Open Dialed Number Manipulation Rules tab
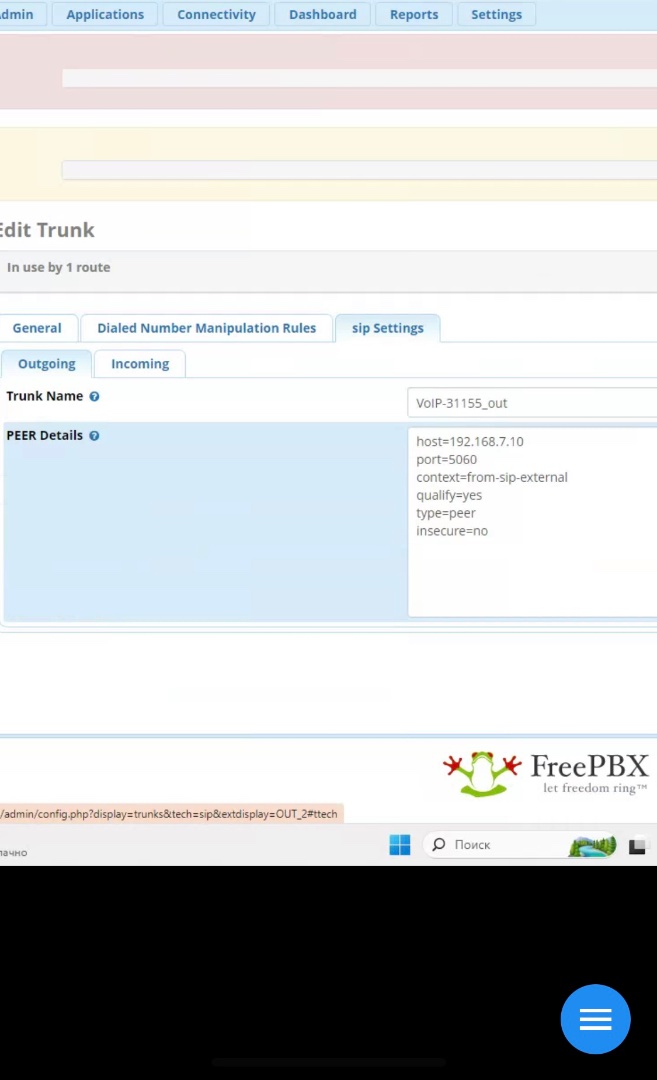The height and width of the screenshot is (1080, 657). click(x=207, y=328)
